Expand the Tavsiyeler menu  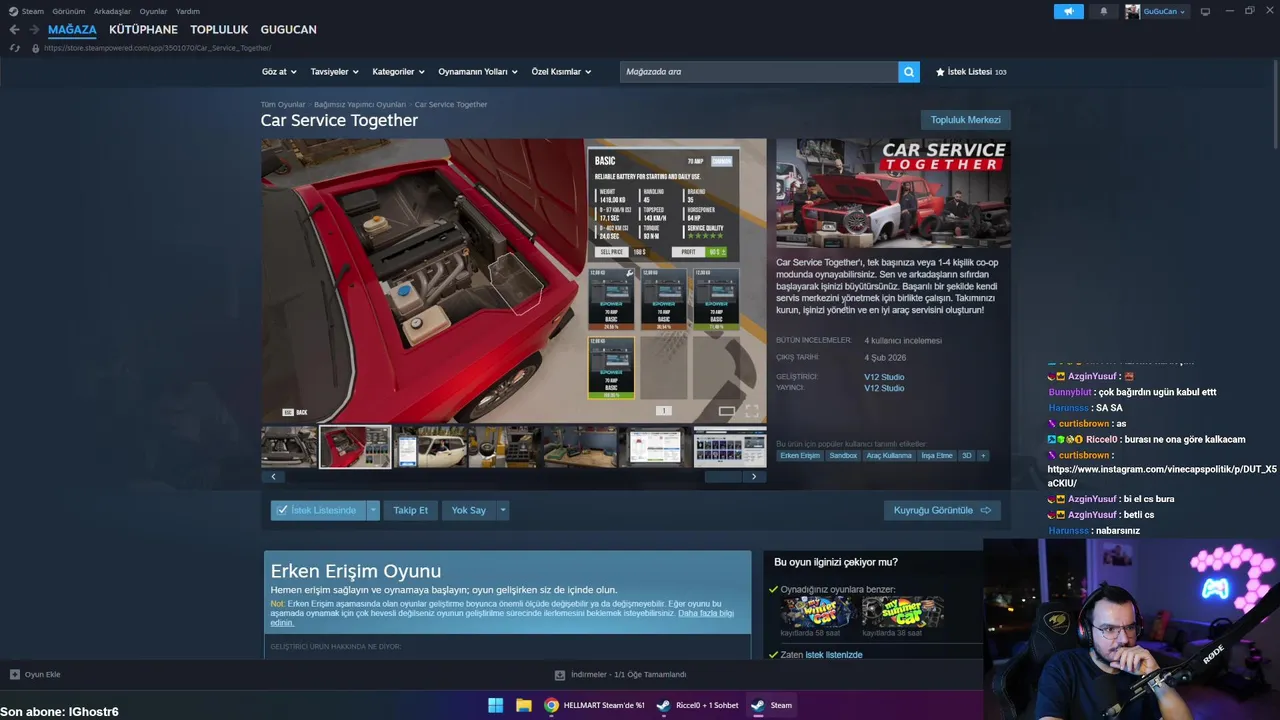(335, 72)
